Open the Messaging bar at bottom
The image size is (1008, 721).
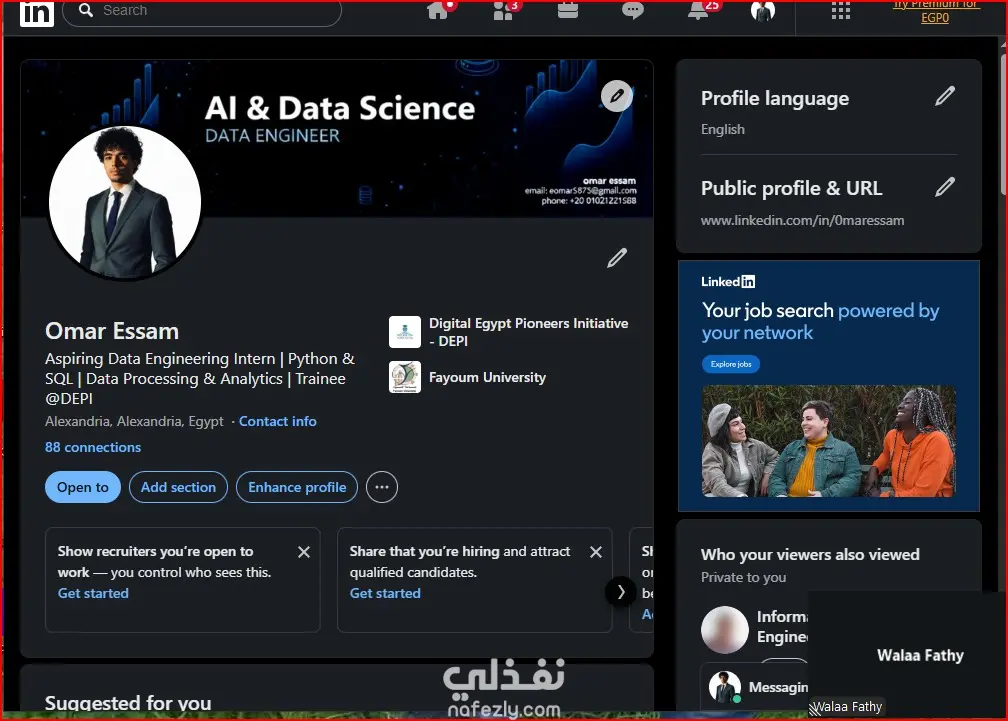pyautogui.click(x=755, y=687)
